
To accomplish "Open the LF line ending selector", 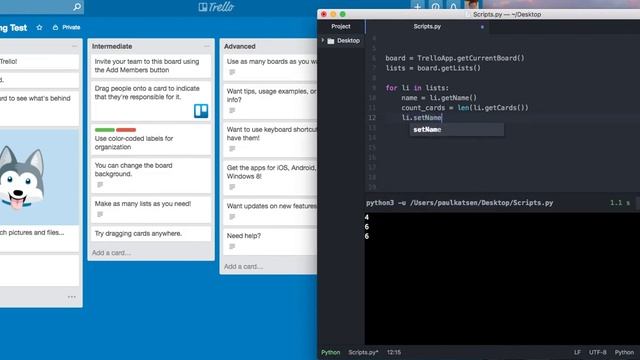I will [x=577, y=352].
